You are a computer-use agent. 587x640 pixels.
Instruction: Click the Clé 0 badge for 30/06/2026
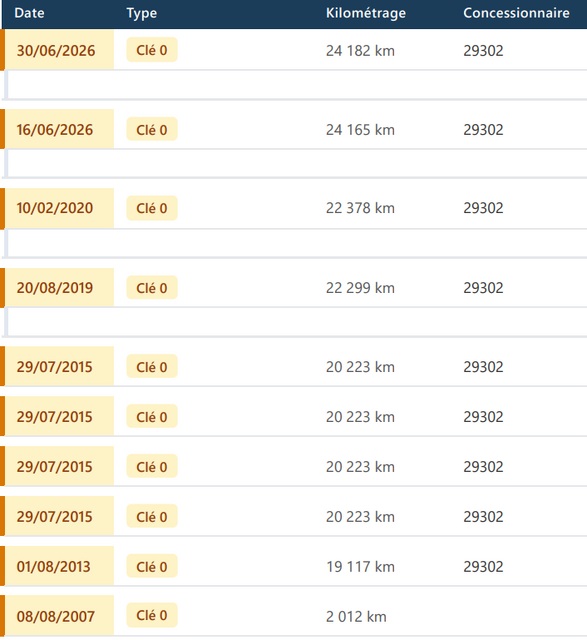[x=152, y=50]
